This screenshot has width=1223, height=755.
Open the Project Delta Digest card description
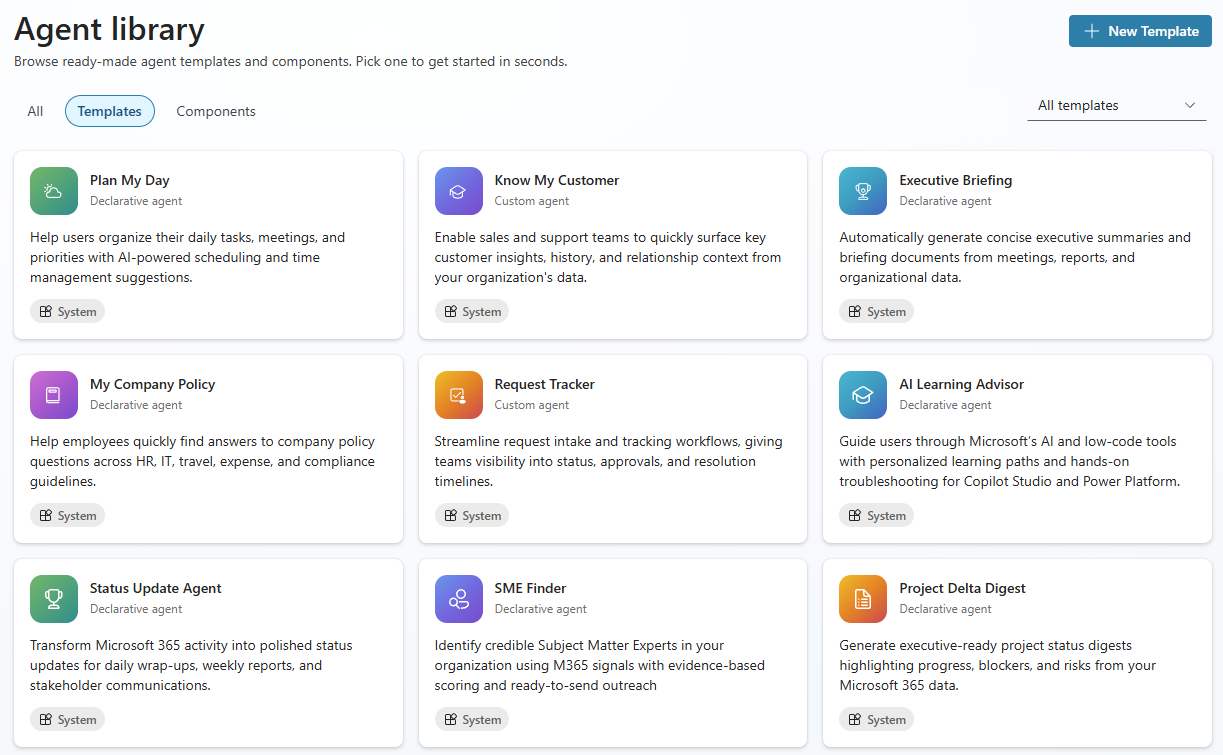coord(998,666)
